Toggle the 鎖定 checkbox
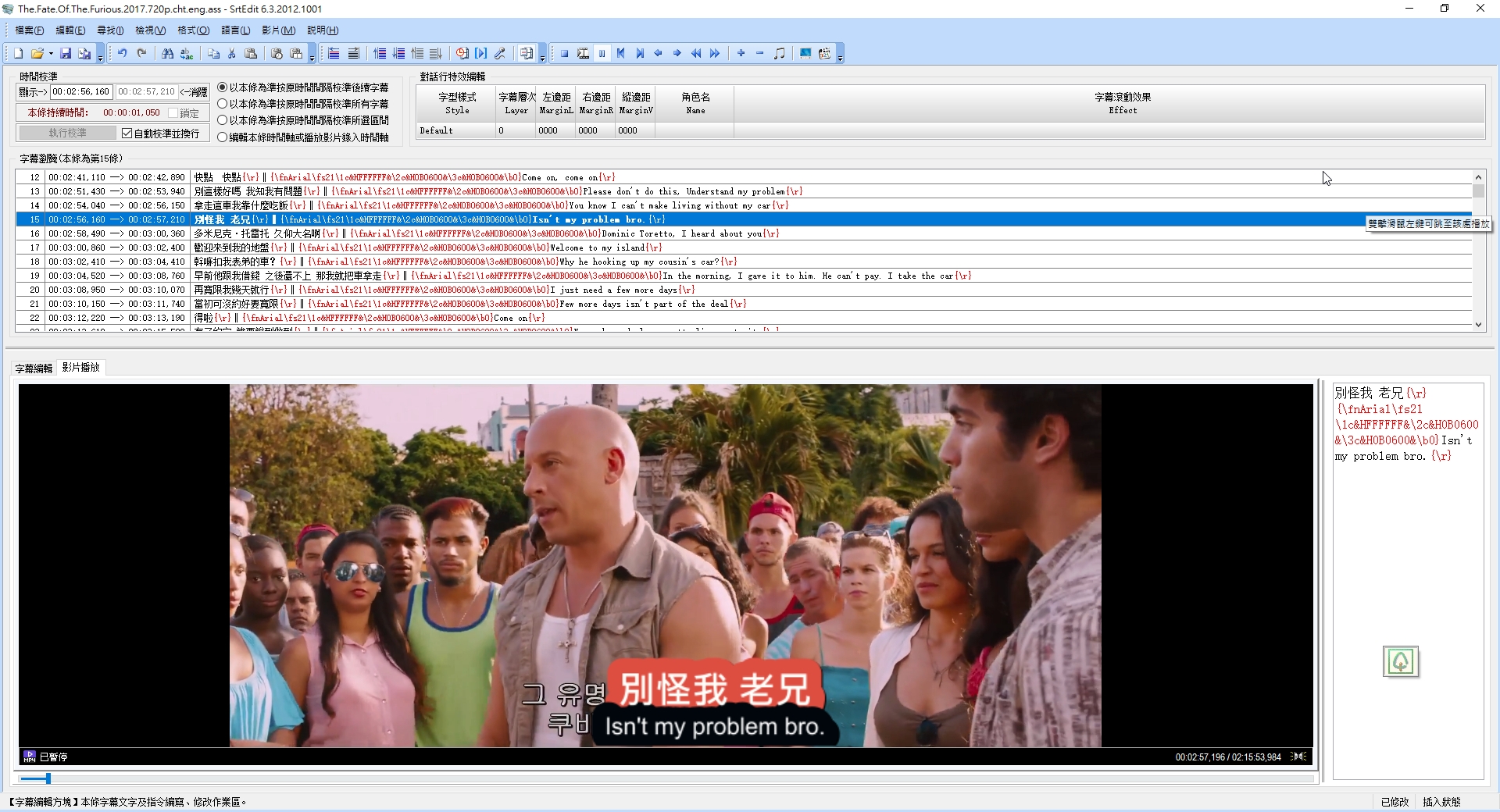Viewport: 1500px width, 812px height. (173, 113)
